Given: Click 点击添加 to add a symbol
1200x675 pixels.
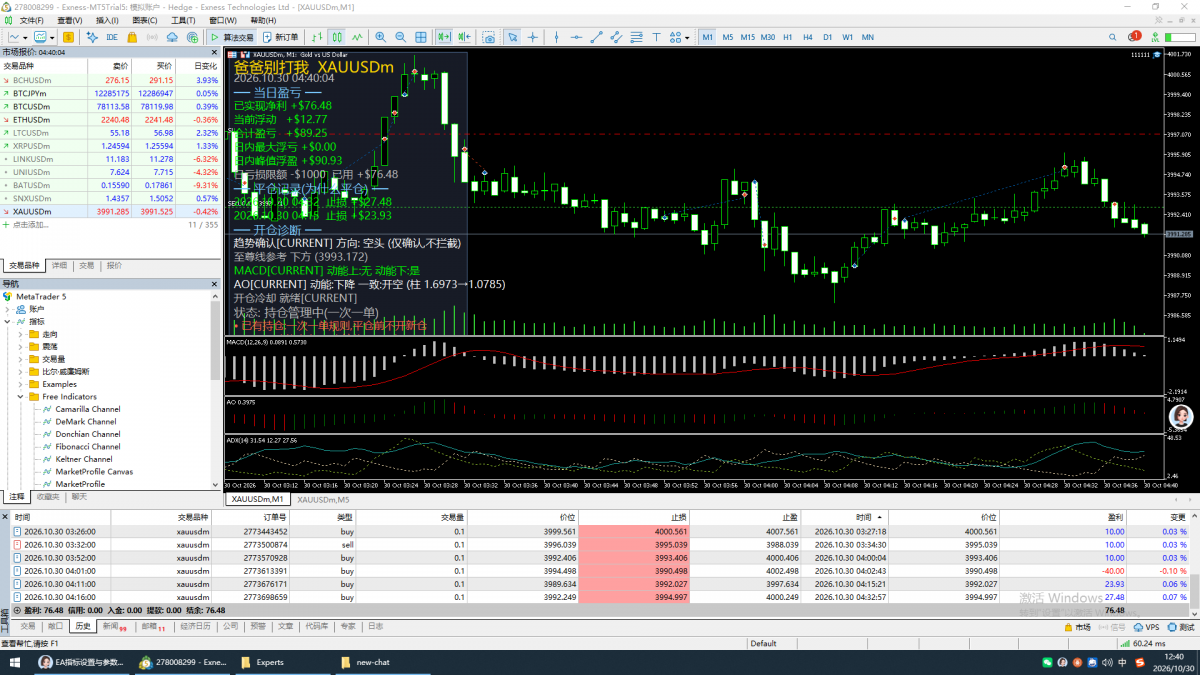Looking at the screenshot, I should pos(32,225).
